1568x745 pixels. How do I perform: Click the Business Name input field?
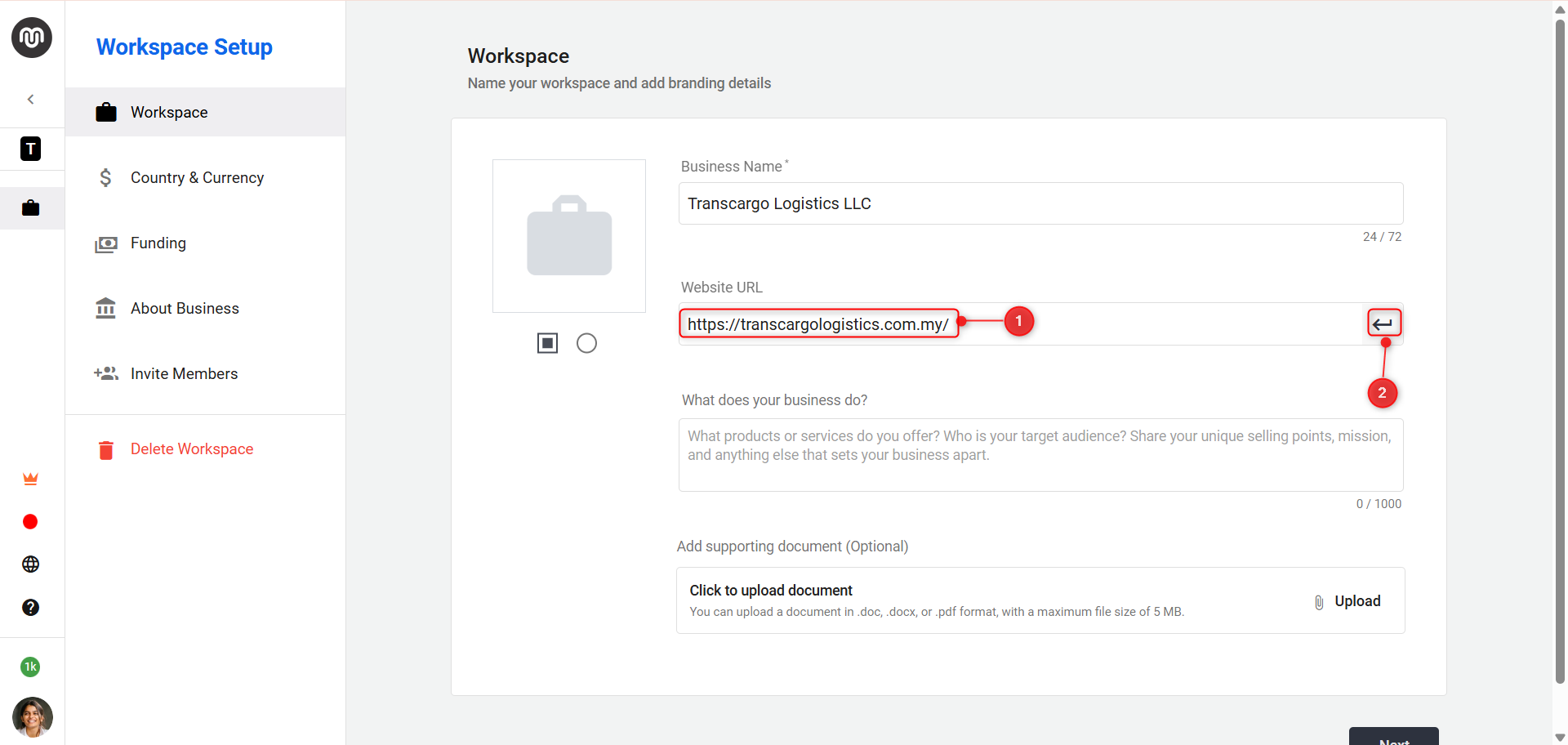1041,203
